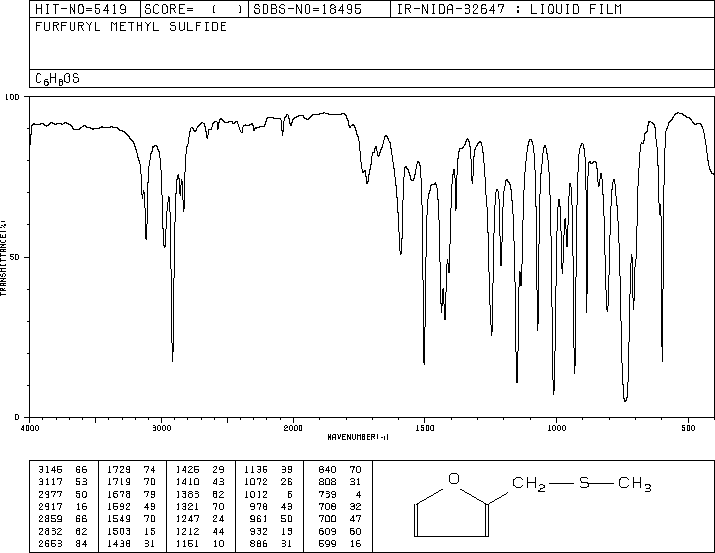Click peak table entry 3117
715x553 pixels.
click(x=50, y=482)
